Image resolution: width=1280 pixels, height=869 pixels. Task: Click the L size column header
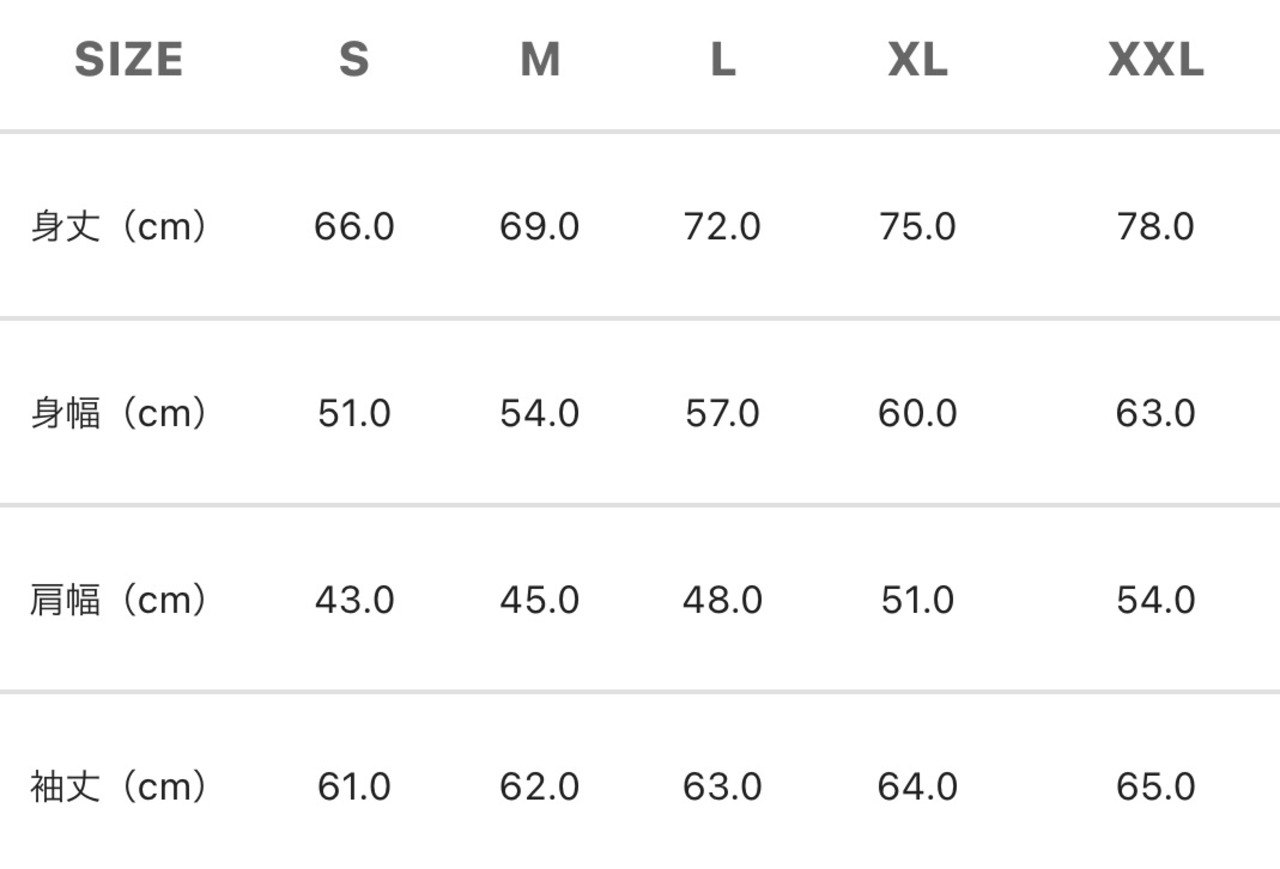[x=723, y=60]
